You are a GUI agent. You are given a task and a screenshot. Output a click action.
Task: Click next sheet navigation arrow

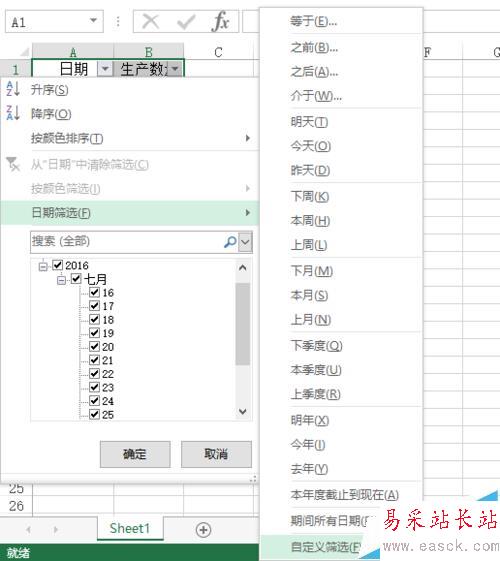pyautogui.click(x=55, y=530)
